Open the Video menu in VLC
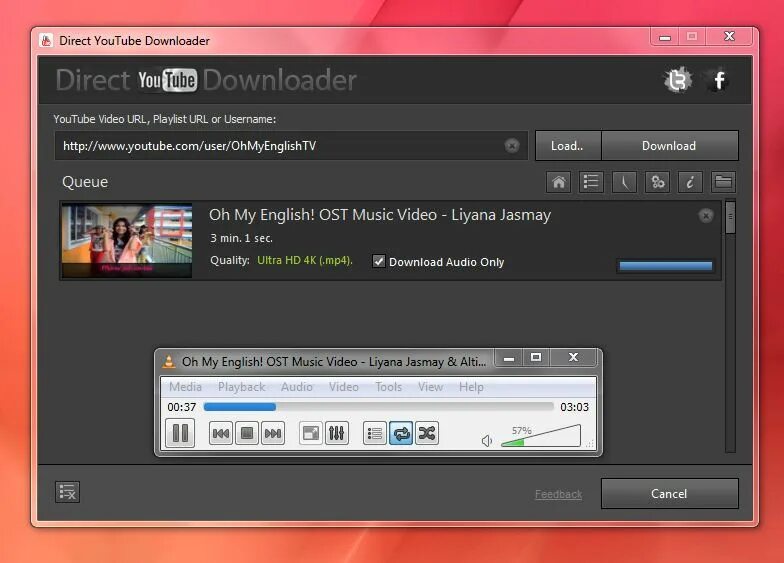This screenshot has height=563, width=784. pos(344,386)
